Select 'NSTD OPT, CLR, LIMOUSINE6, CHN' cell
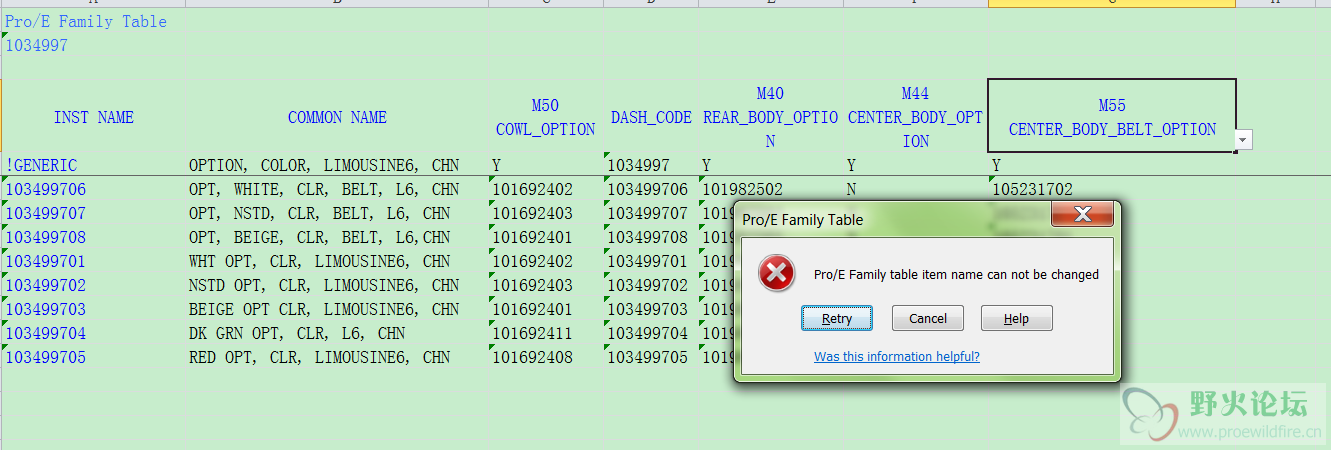 pyautogui.click(x=337, y=285)
